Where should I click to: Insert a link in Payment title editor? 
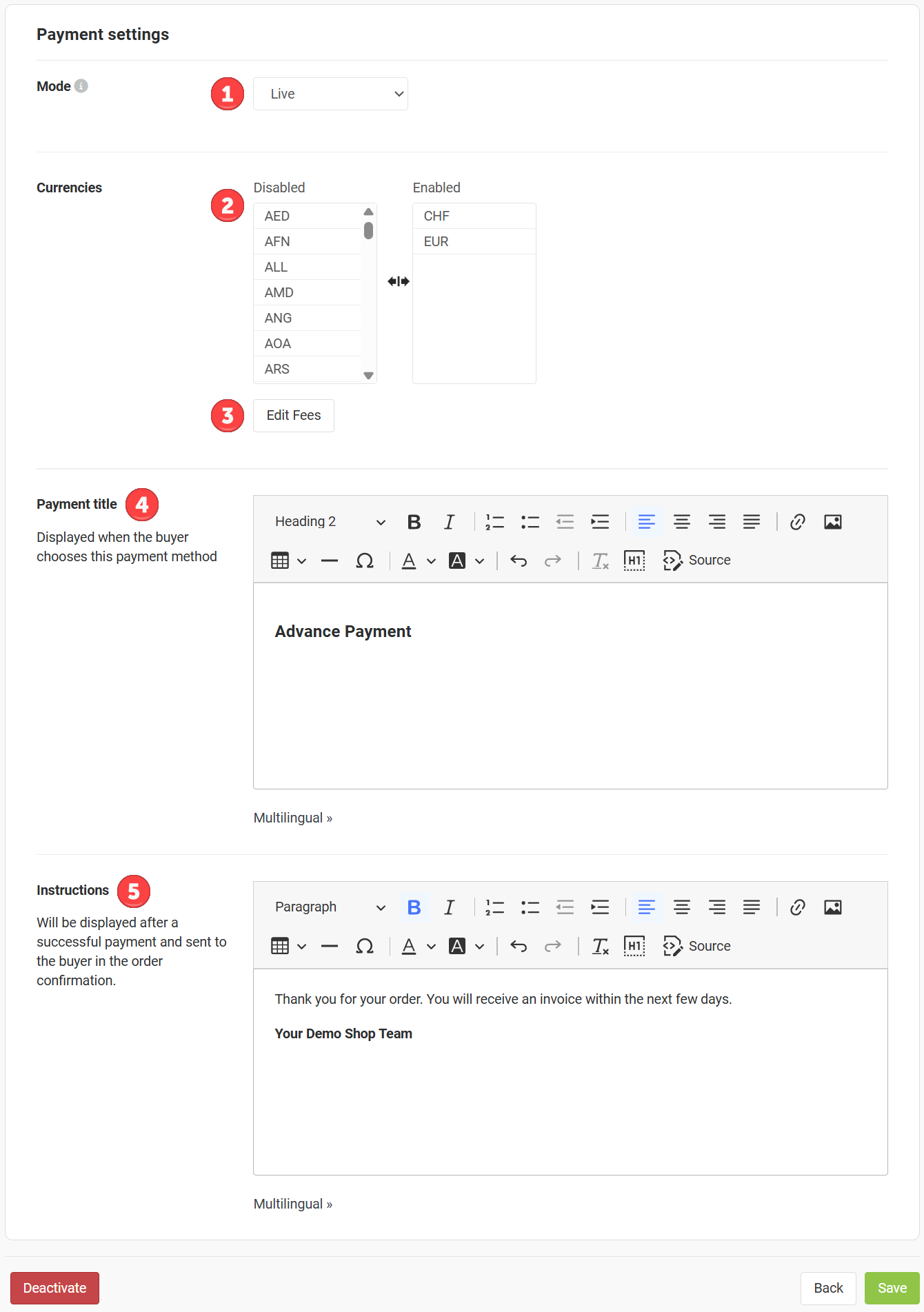798,522
